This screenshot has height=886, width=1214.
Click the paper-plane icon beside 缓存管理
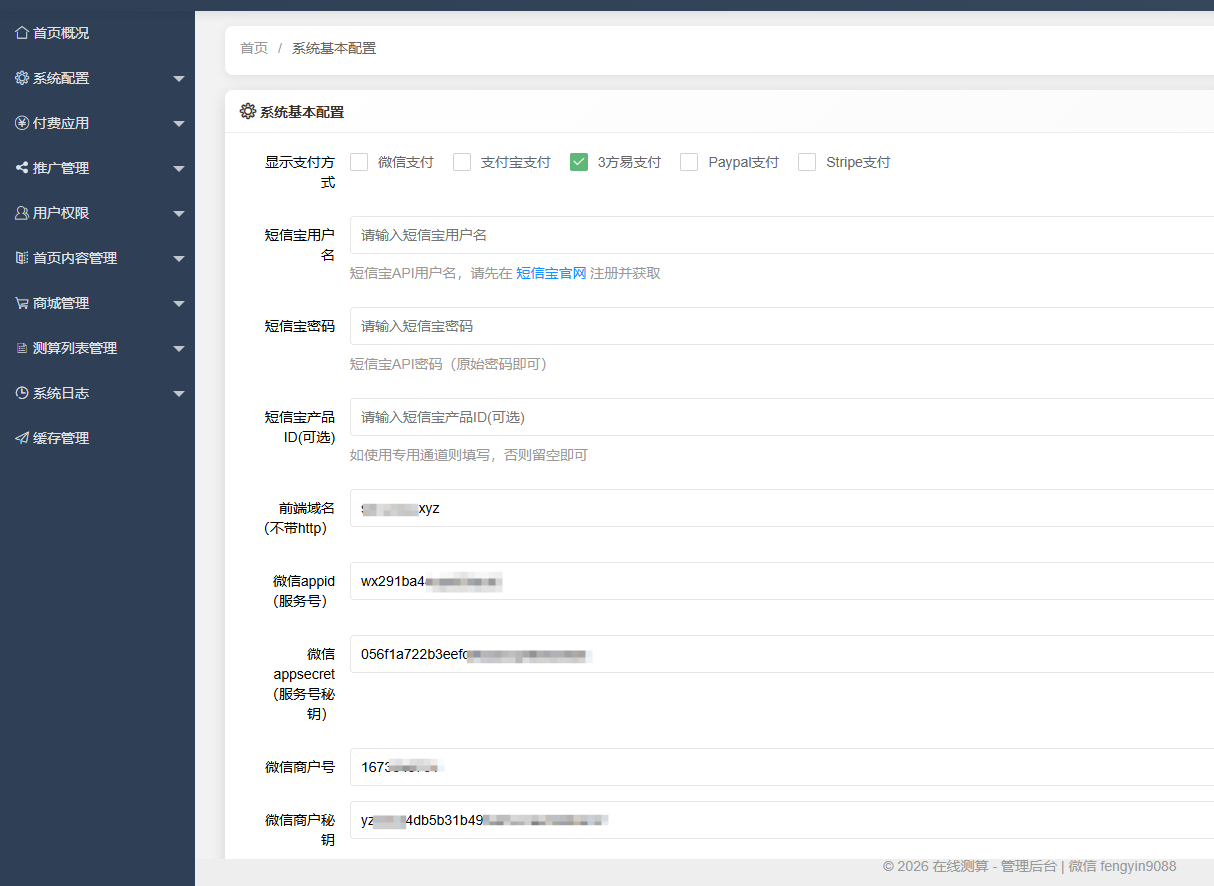click(x=22, y=438)
